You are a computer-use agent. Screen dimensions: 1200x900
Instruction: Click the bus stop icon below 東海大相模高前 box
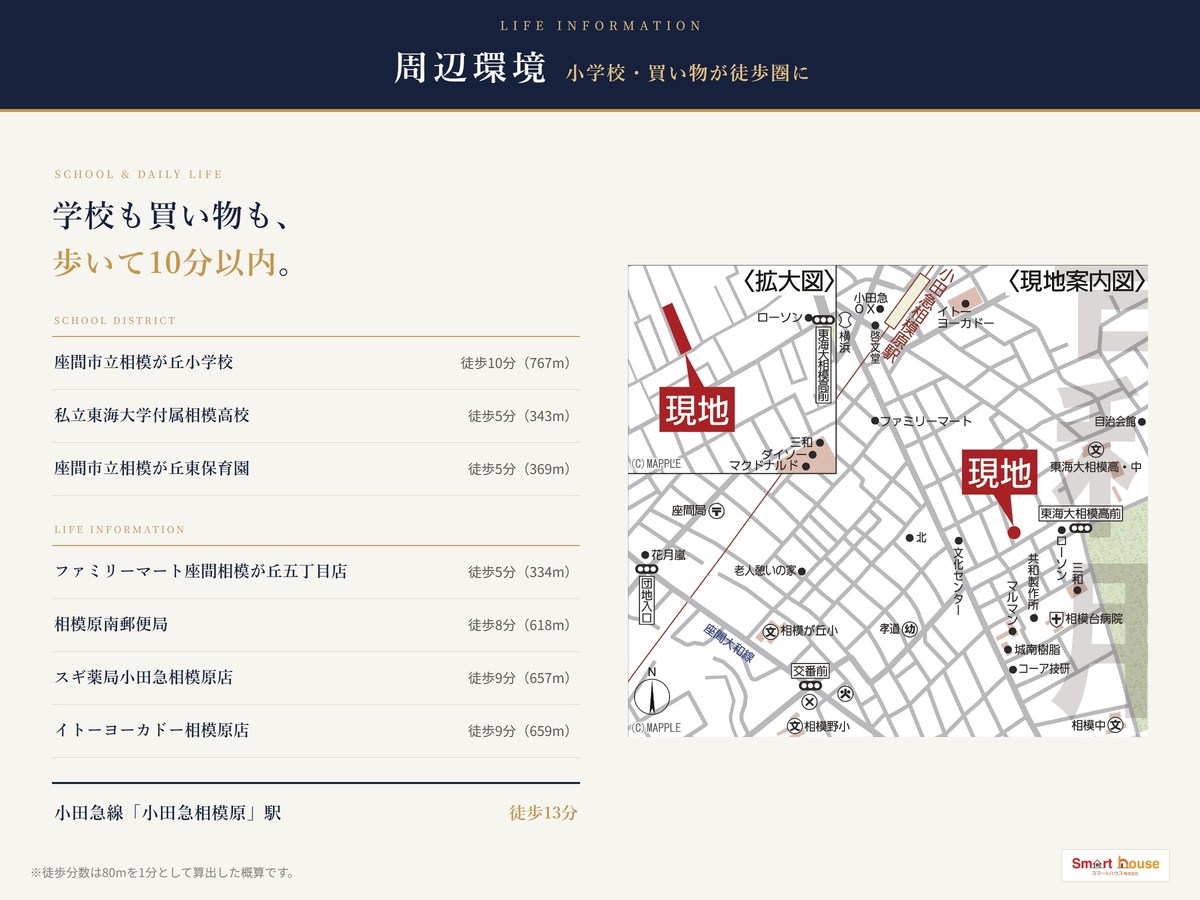tap(1080, 528)
